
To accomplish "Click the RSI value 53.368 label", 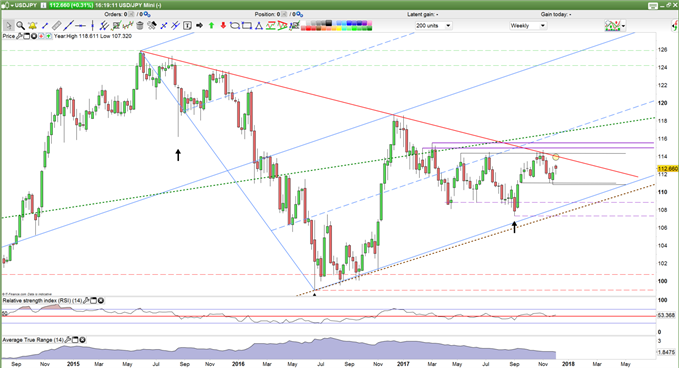I will click(x=666, y=315).
